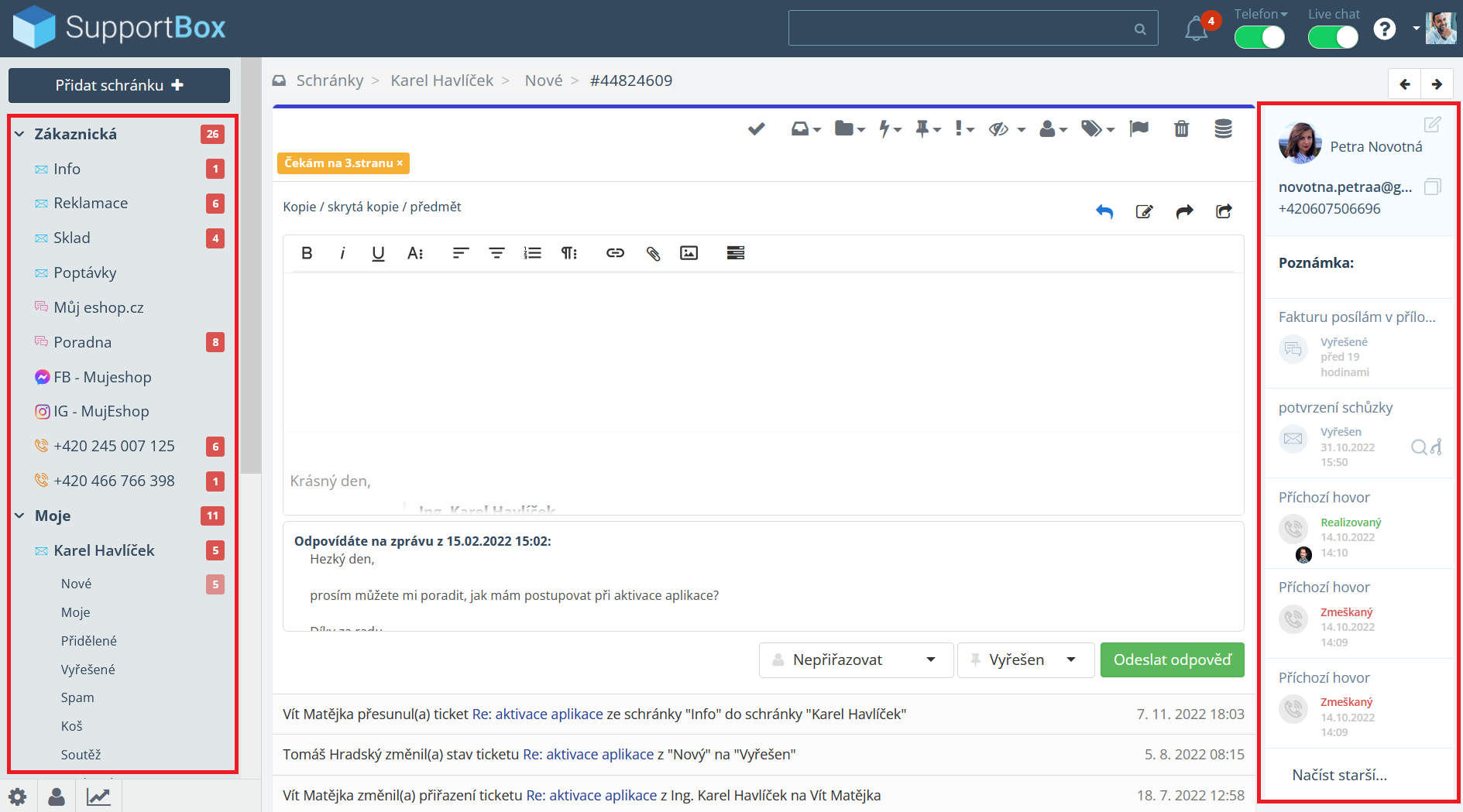Open statistics chart icon in bottom bar
Viewport: 1463px width, 812px height.
click(98, 797)
